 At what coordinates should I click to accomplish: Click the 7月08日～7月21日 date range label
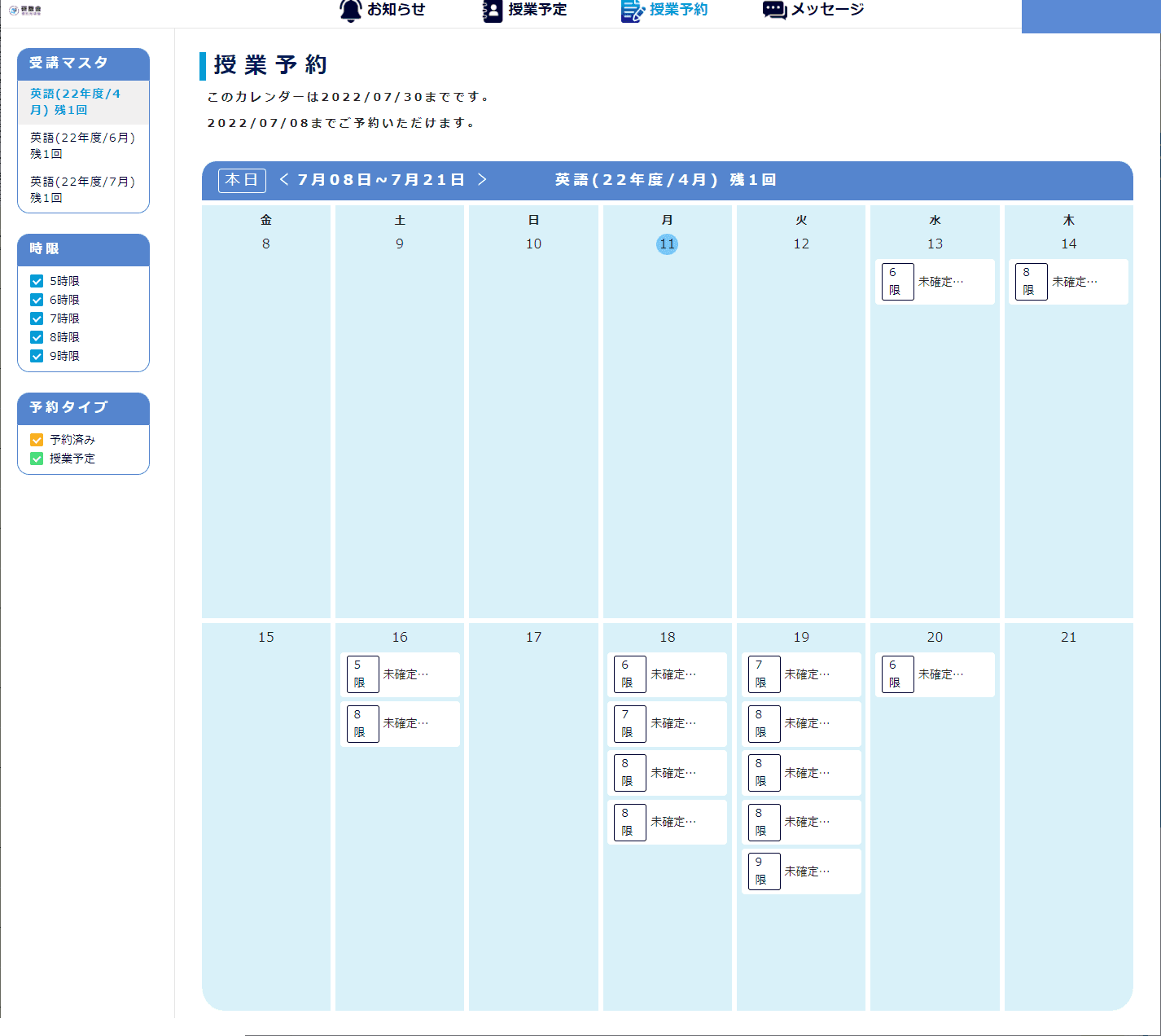point(381,179)
